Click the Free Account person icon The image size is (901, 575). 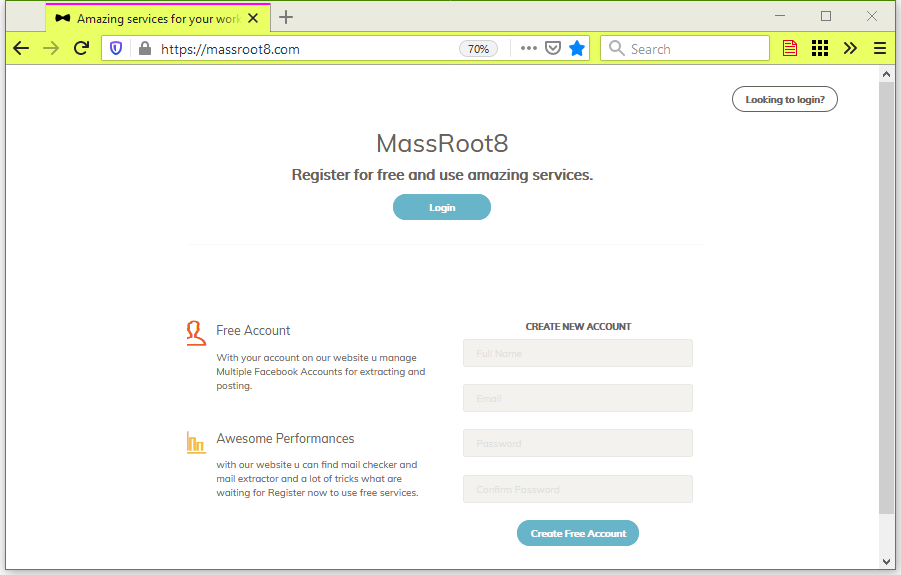point(196,333)
